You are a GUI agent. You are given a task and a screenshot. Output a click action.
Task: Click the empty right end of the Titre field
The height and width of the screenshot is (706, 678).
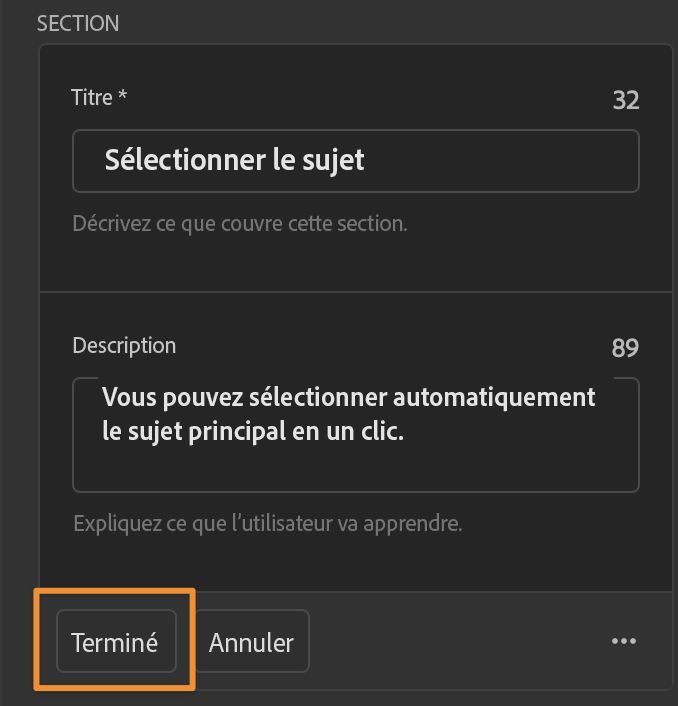540,160
